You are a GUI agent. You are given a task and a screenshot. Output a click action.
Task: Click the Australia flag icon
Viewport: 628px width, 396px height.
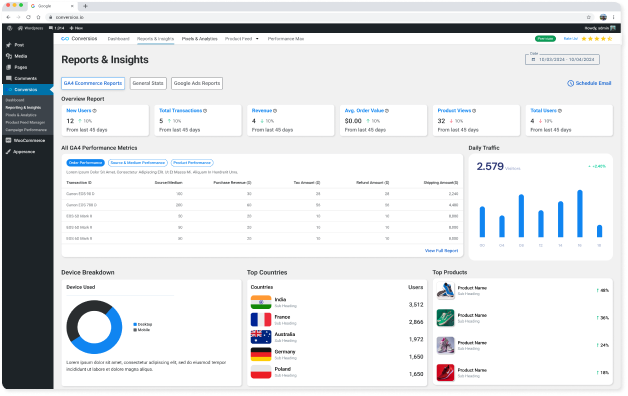[261, 337]
